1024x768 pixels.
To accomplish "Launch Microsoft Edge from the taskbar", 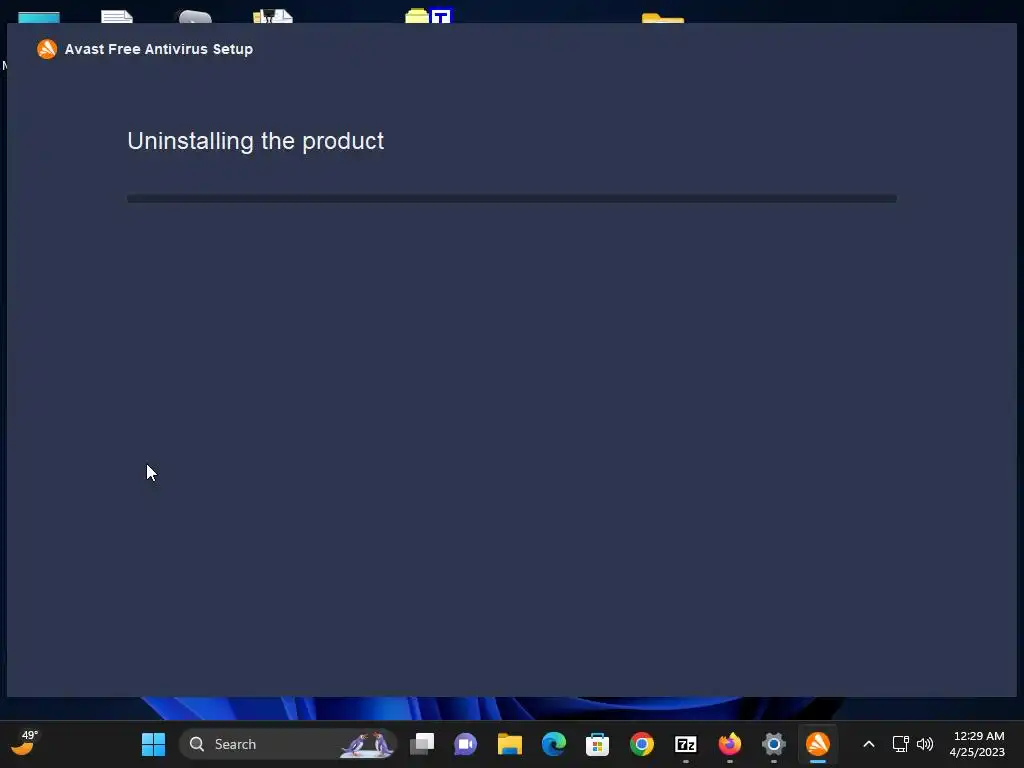I will pos(554,744).
